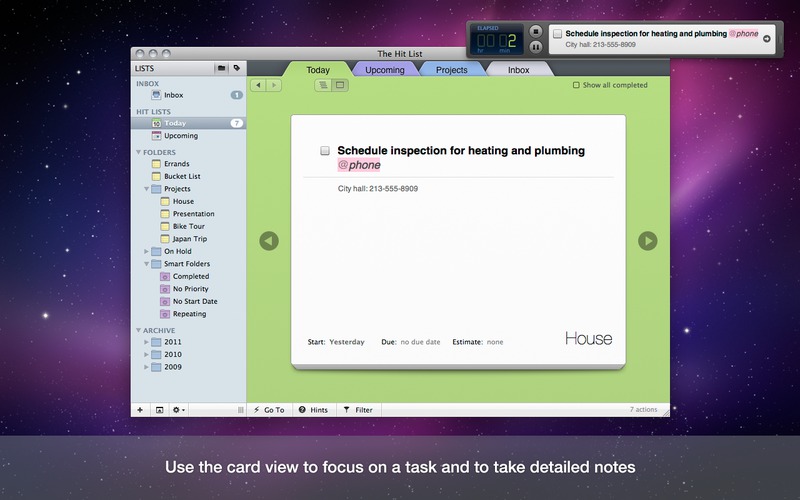Show the previous task card
Viewport: 800px width, 500px height.
(x=269, y=241)
